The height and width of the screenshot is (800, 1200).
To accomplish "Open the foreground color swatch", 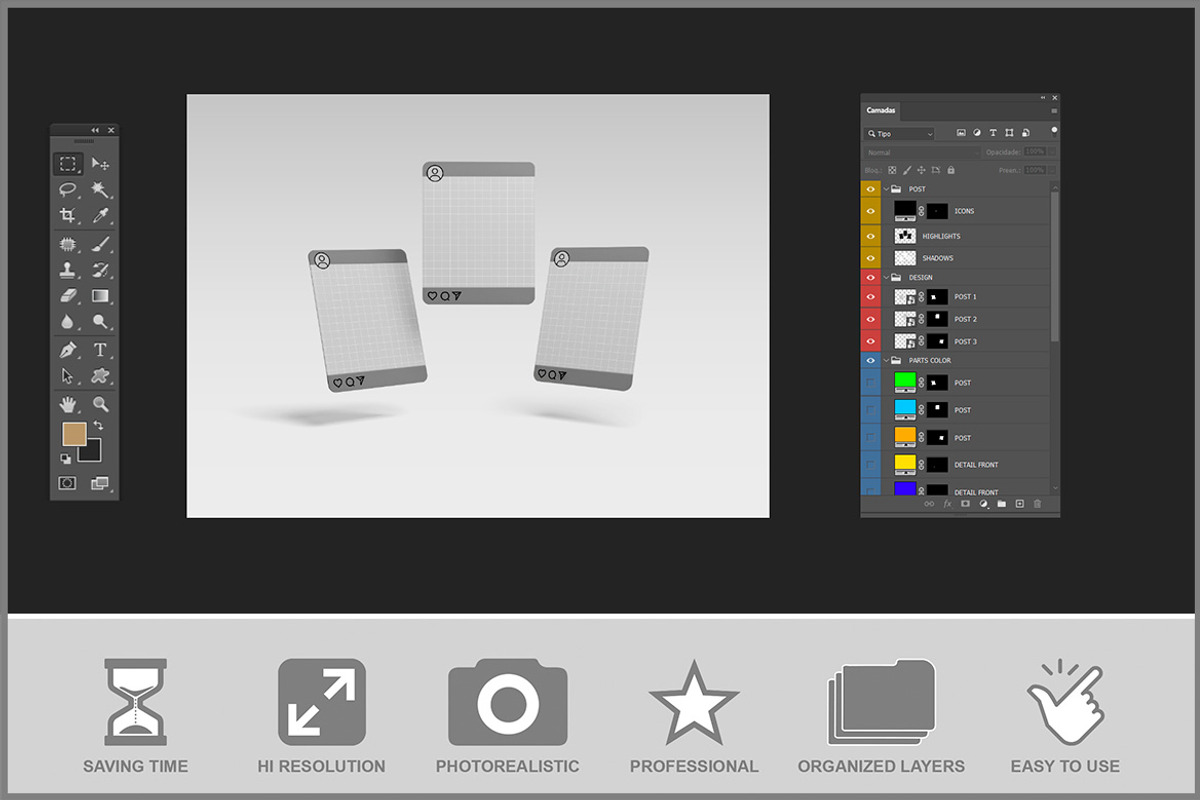I will point(74,433).
